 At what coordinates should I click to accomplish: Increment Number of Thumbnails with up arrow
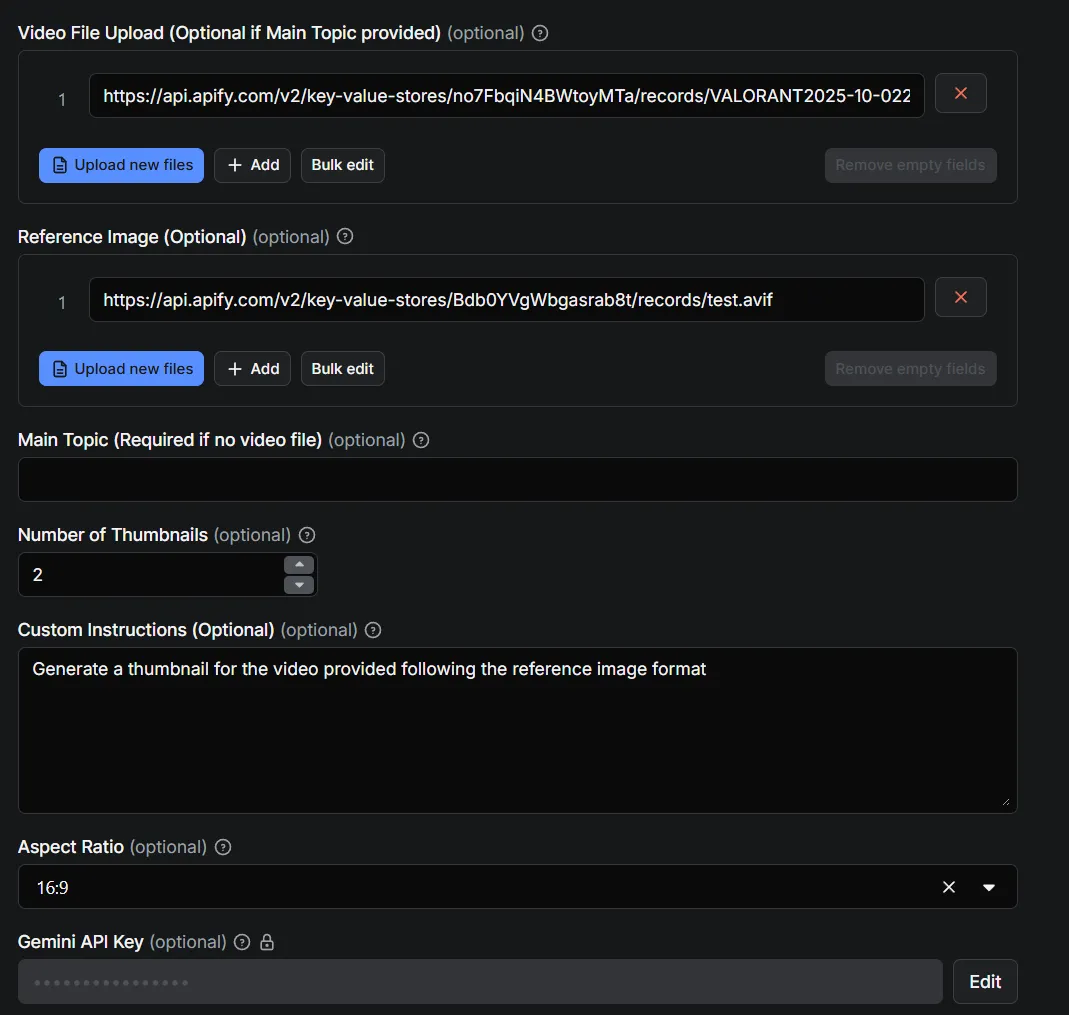click(298, 565)
